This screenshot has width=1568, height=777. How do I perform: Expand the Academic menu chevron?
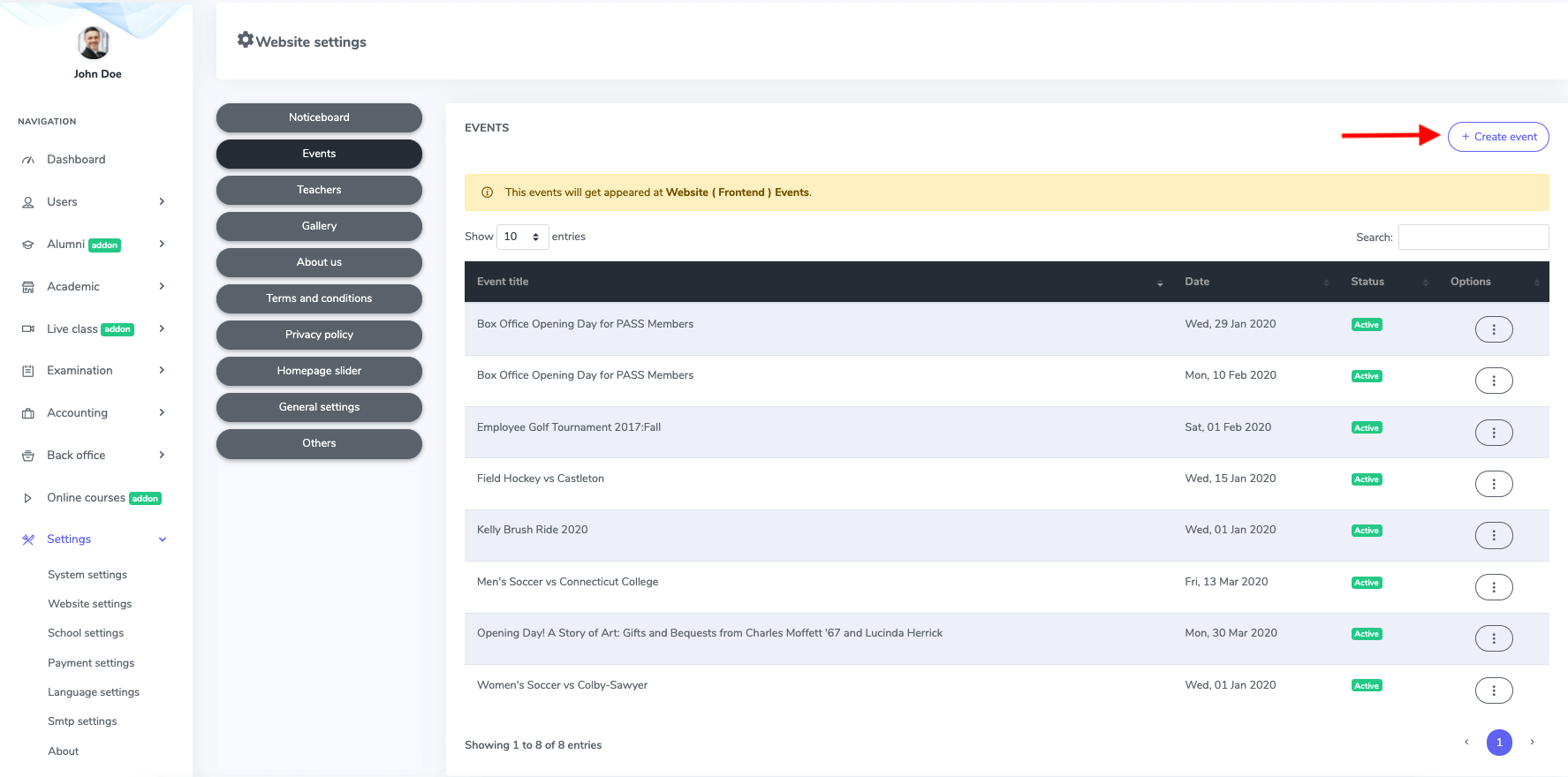coord(162,286)
